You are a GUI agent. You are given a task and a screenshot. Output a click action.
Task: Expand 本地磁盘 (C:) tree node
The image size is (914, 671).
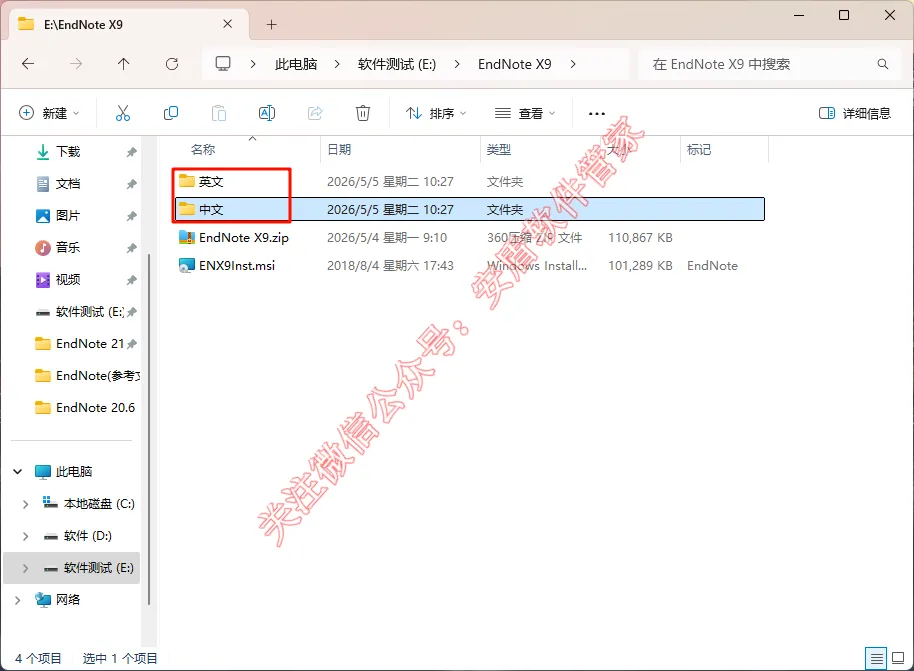(x=25, y=504)
